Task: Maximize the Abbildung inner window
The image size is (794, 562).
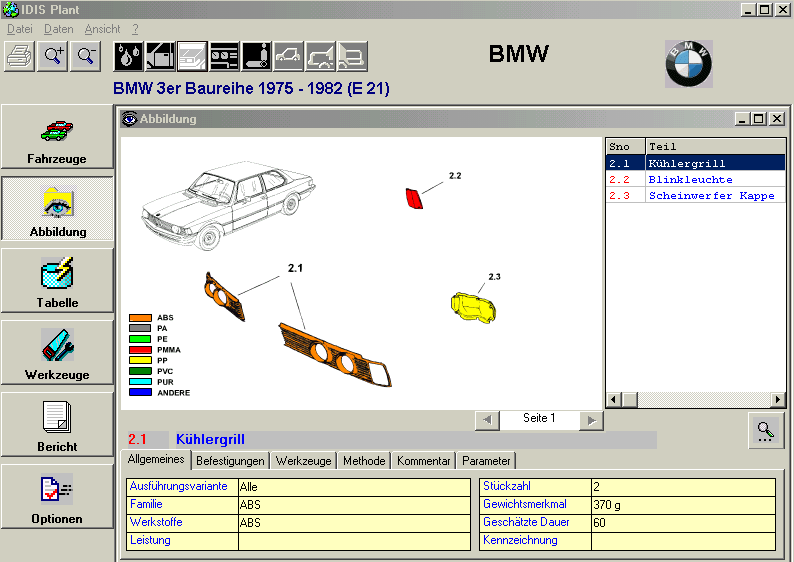Action: (x=759, y=118)
